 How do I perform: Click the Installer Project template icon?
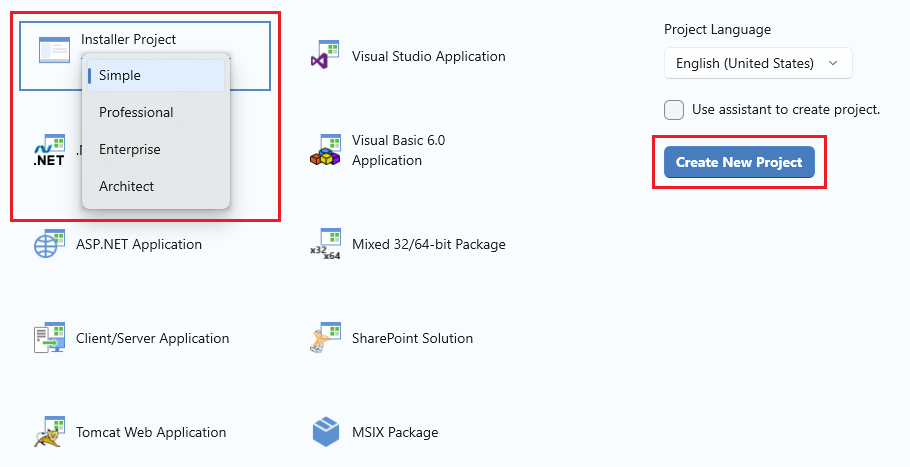tap(54, 50)
